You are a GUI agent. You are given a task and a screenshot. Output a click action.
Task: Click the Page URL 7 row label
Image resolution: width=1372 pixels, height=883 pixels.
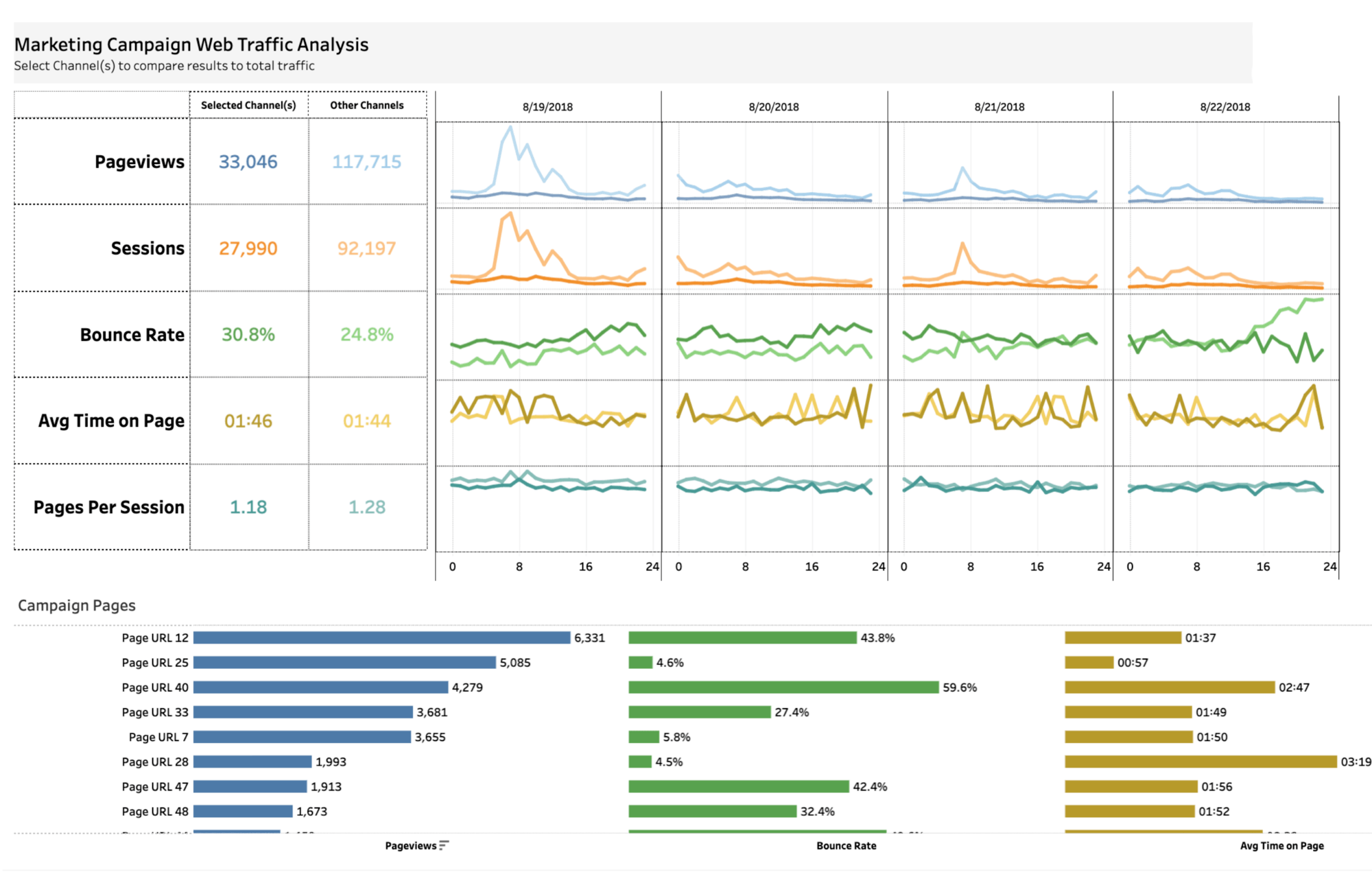158,737
